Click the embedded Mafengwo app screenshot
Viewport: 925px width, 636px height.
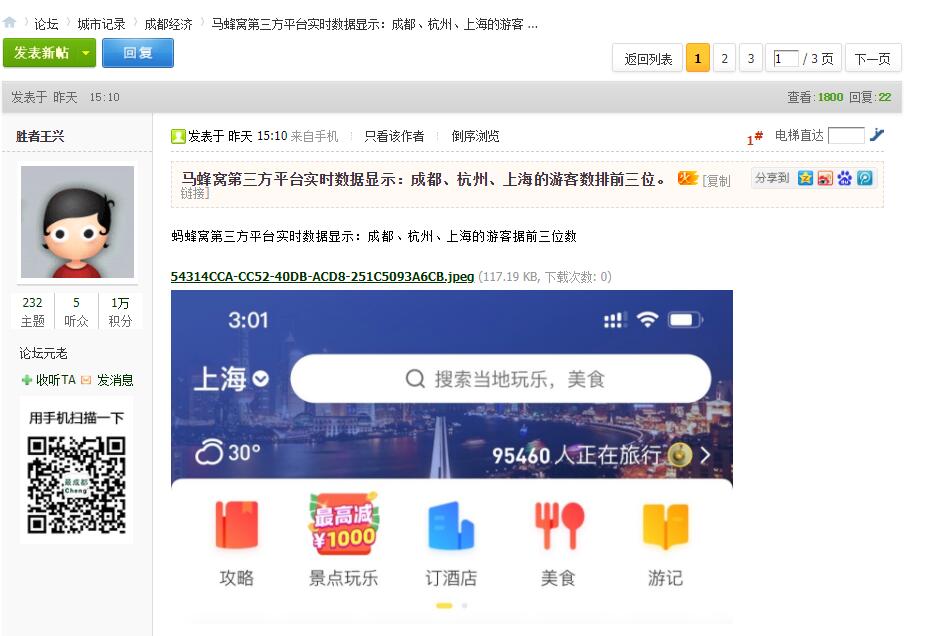pos(452,457)
